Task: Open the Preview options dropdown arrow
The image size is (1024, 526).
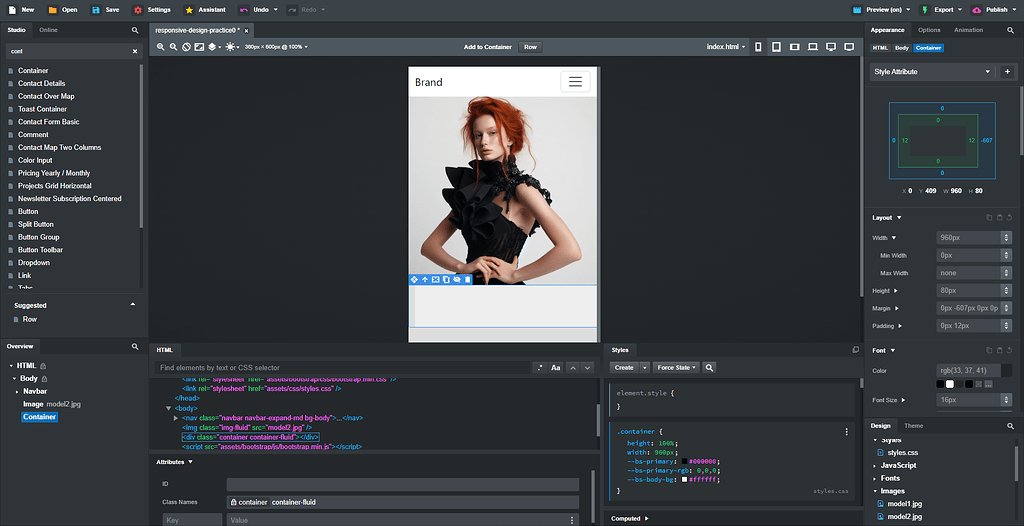Action: point(908,10)
